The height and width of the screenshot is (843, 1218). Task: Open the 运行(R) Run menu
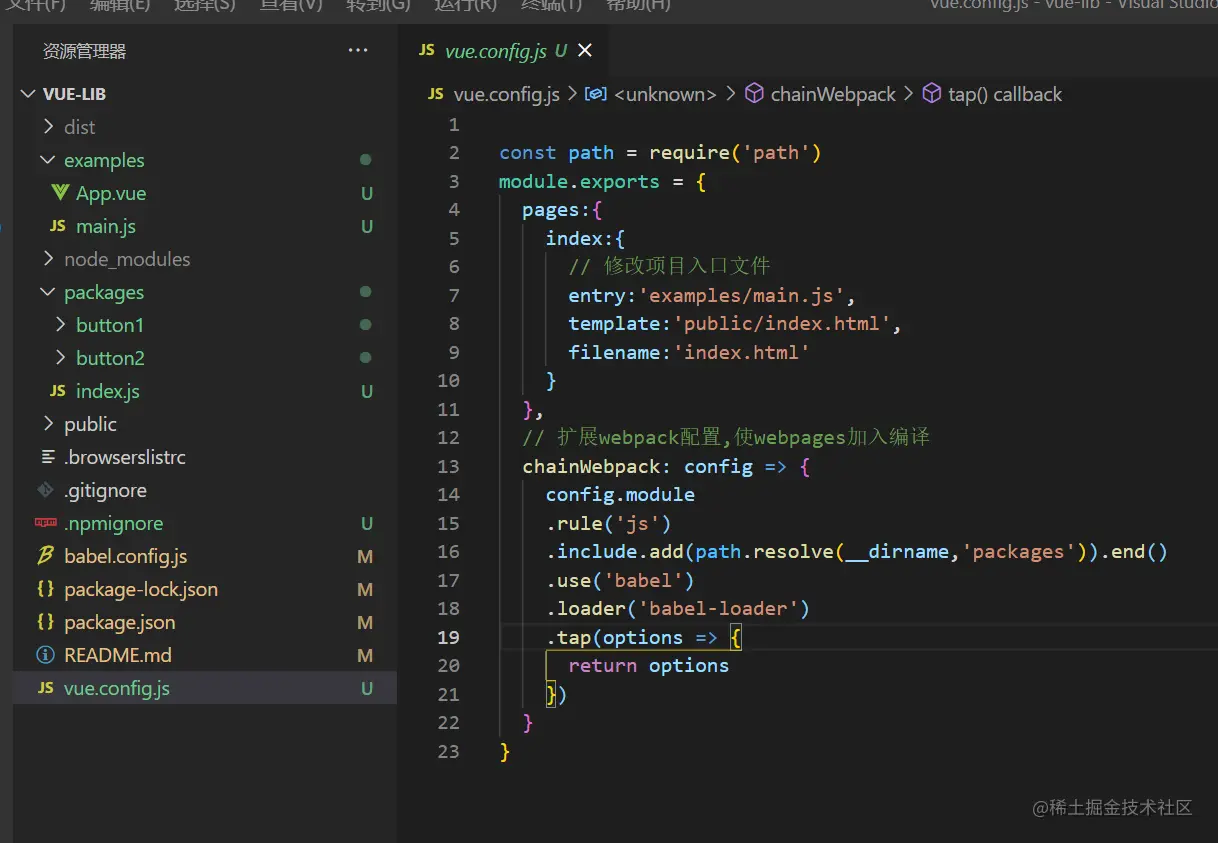(x=465, y=5)
